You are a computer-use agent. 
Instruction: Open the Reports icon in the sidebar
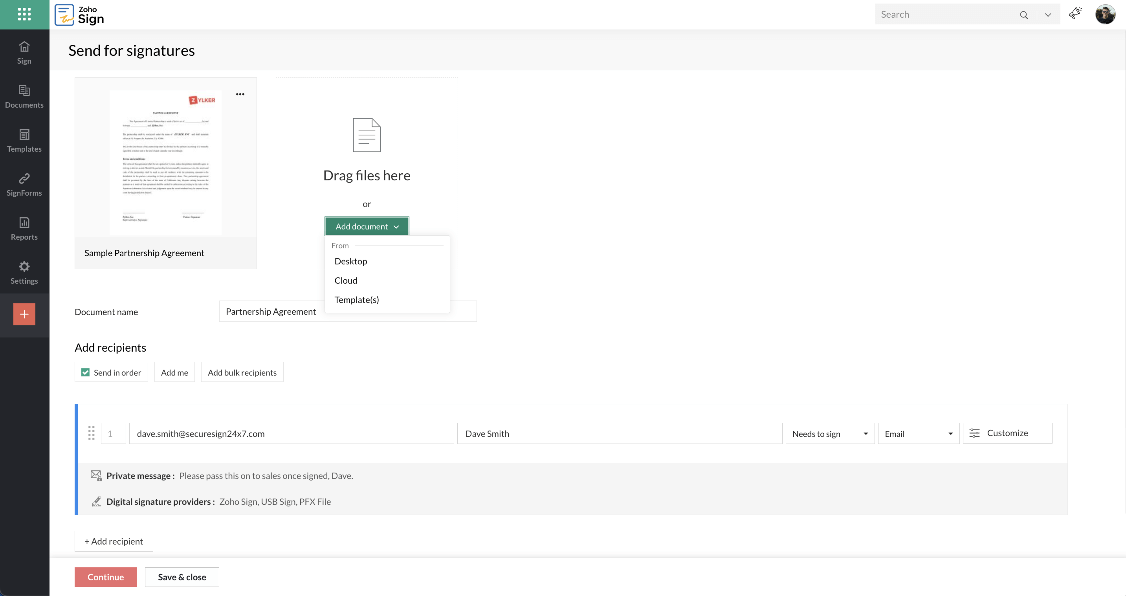point(23,229)
